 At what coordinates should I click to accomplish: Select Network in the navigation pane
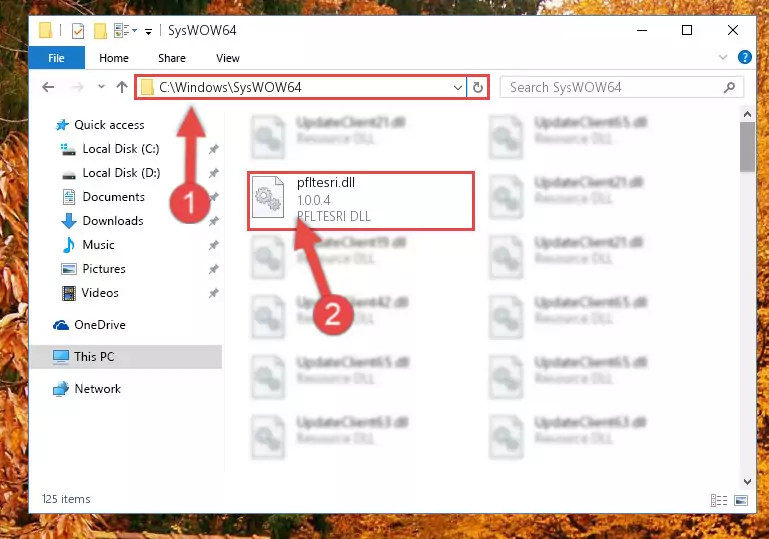click(x=97, y=389)
